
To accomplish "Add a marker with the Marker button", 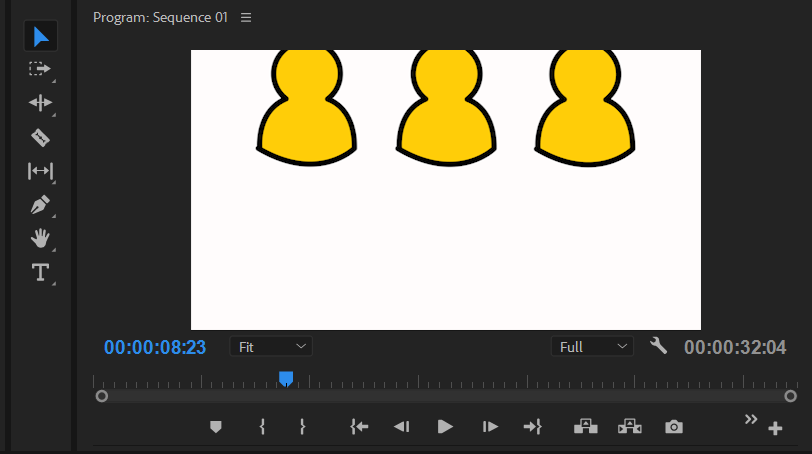I will pyautogui.click(x=215, y=427).
